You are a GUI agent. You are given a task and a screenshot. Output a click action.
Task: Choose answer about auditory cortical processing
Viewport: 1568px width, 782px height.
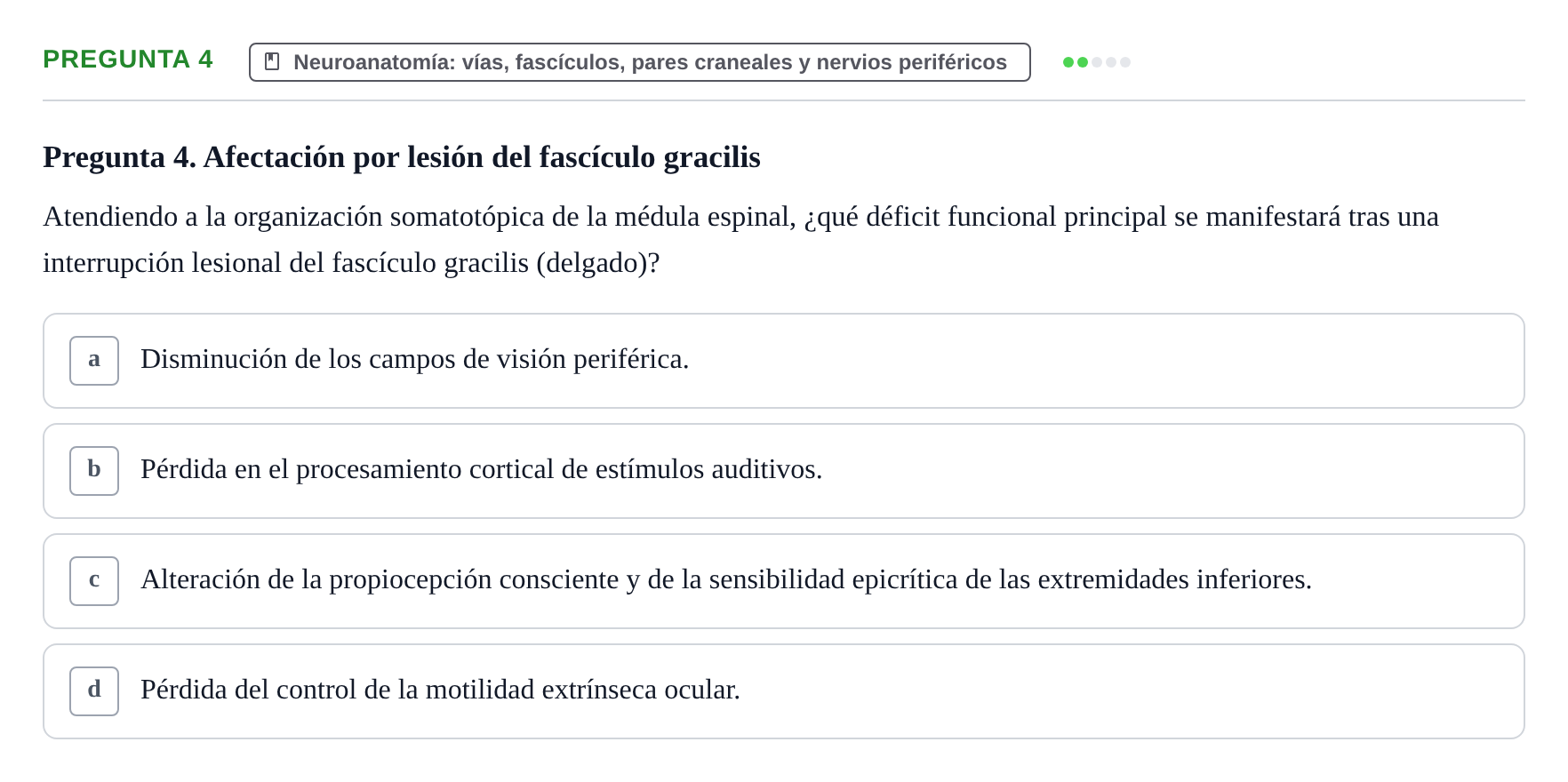point(784,471)
